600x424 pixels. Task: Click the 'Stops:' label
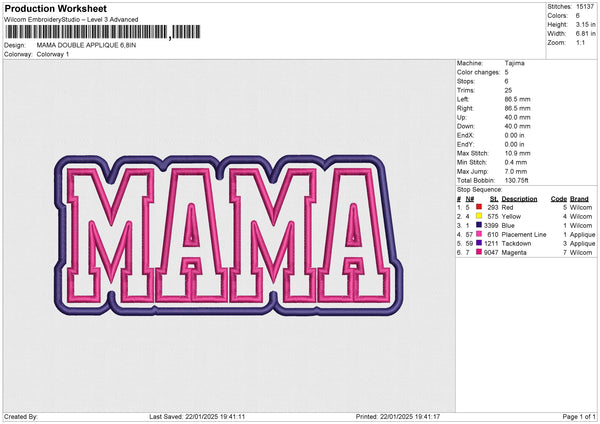point(466,81)
